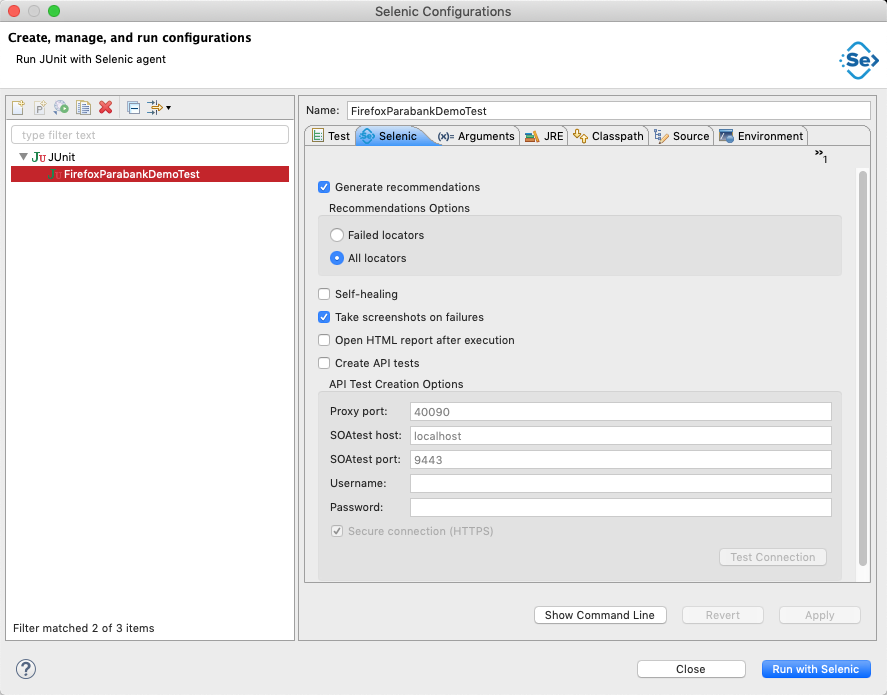Toggle Secure connection (HTTPS) checkbox

(337, 531)
